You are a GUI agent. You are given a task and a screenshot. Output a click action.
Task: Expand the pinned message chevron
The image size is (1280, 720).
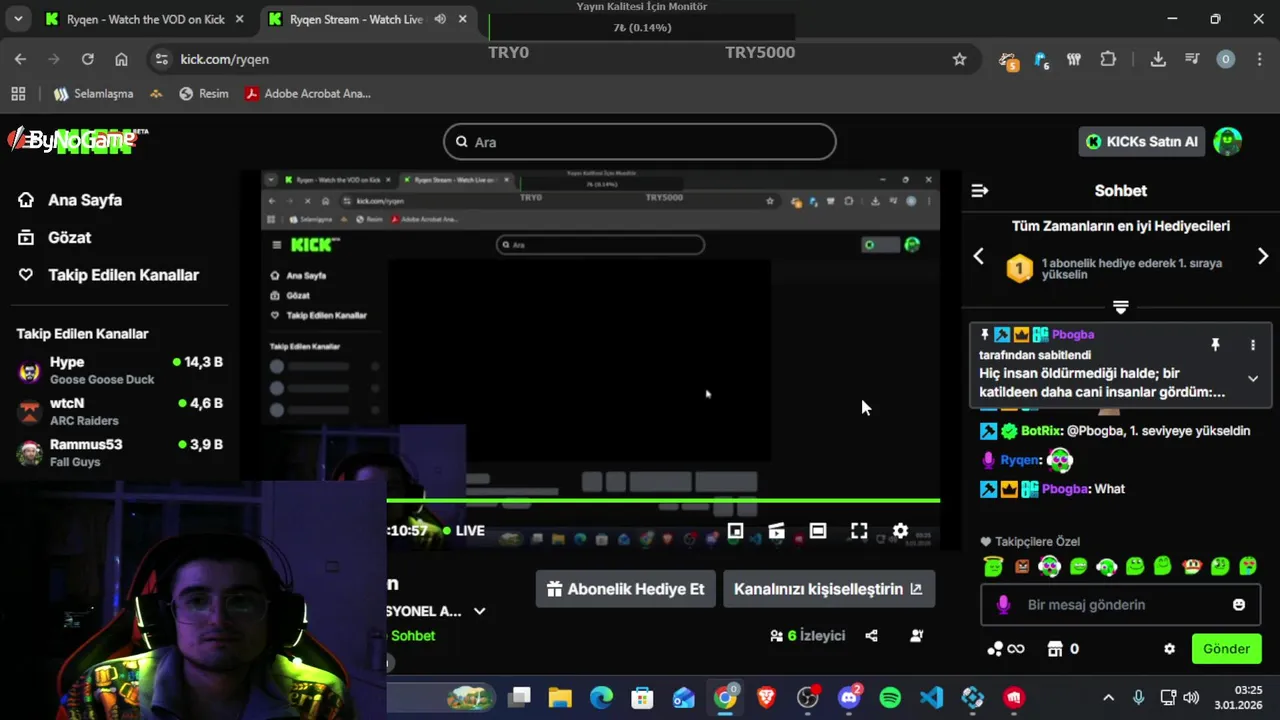click(x=1253, y=378)
